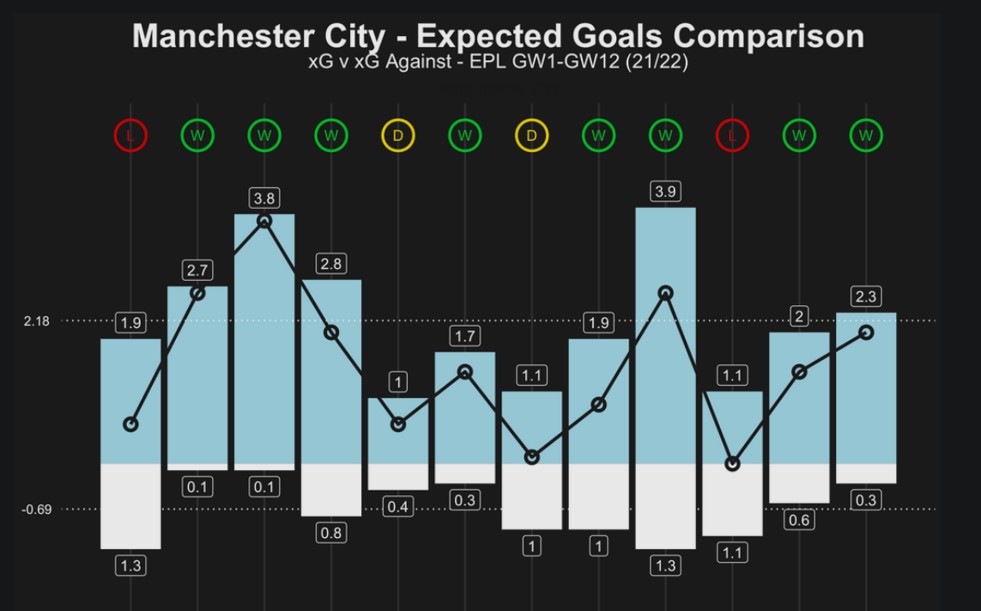This screenshot has width=981, height=611.
Task: Click the 0.6 xG against label
Action: [799, 520]
